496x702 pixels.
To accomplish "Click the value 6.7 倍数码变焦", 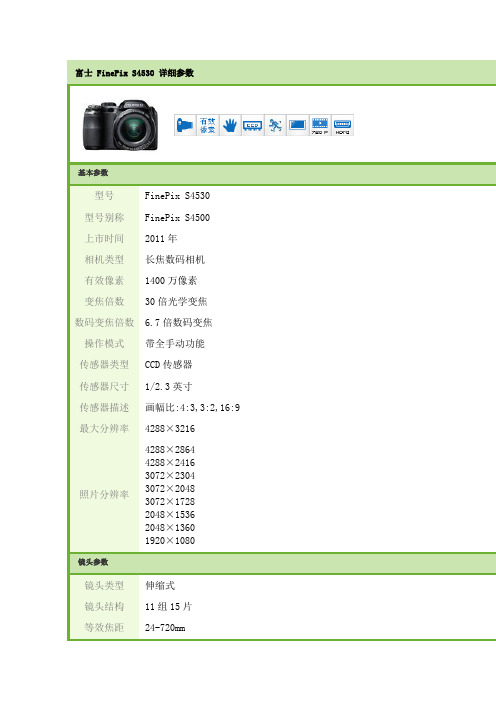I will click(x=179, y=323).
